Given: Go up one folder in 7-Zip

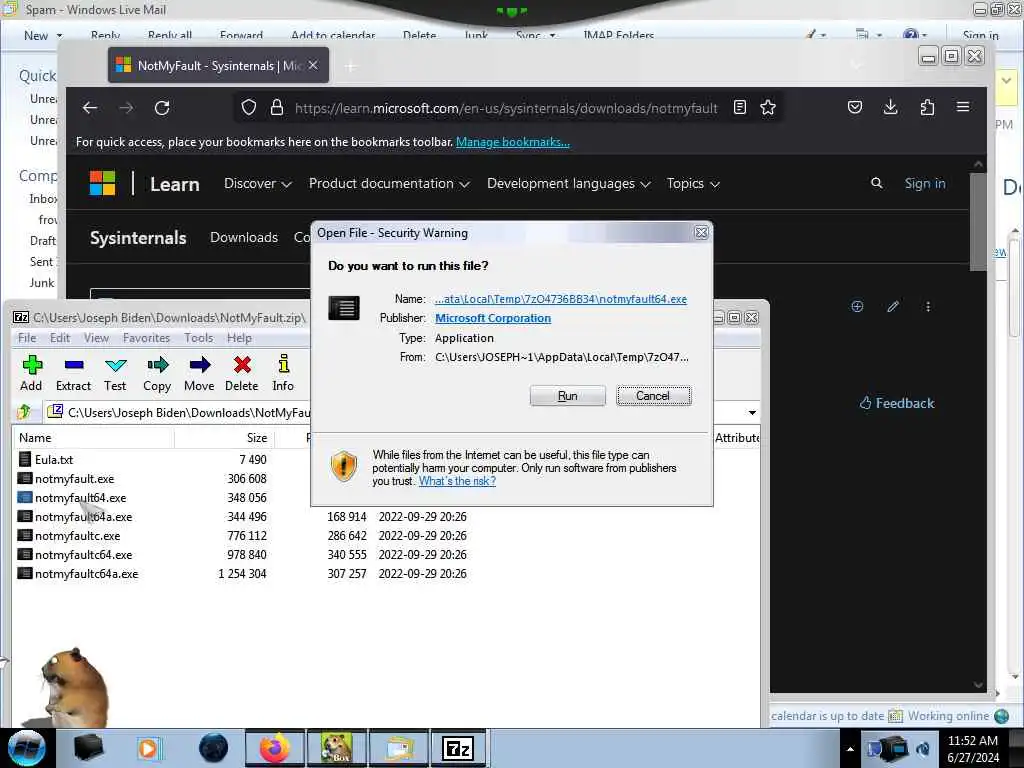Looking at the screenshot, I should [x=24, y=412].
